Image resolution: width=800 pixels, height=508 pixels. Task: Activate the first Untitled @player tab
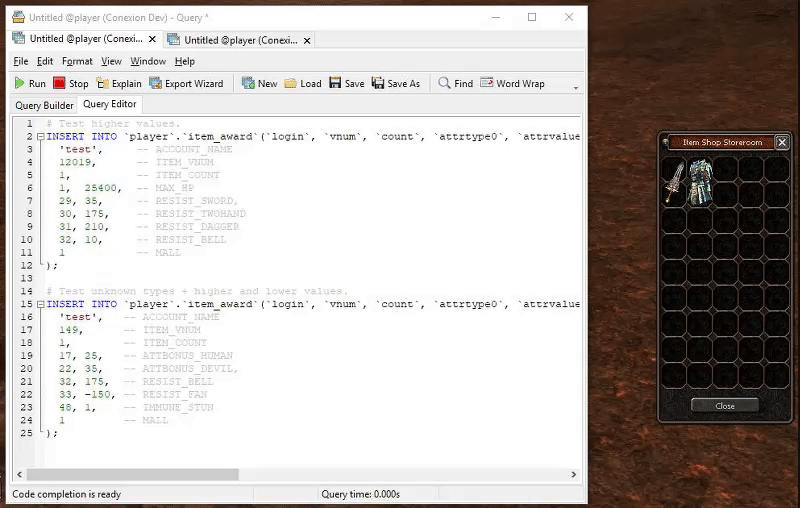coord(86,39)
